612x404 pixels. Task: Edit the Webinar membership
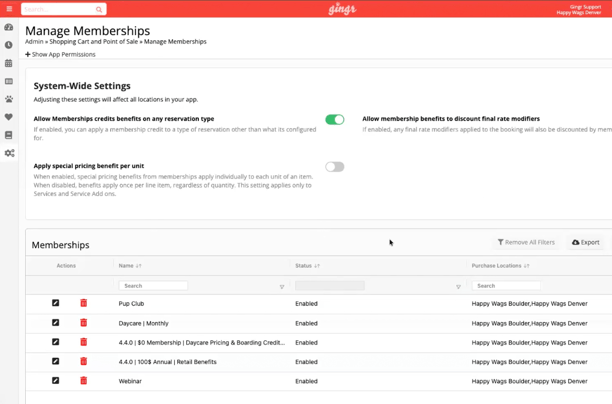[x=55, y=381]
